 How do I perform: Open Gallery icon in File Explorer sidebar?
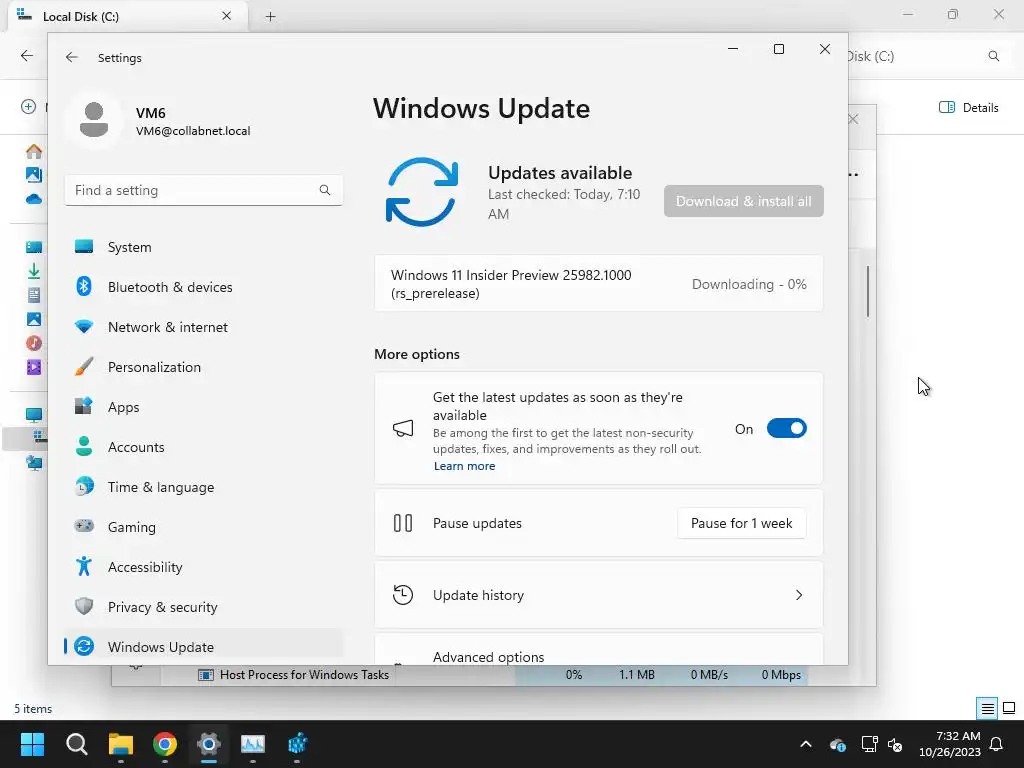(x=34, y=174)
